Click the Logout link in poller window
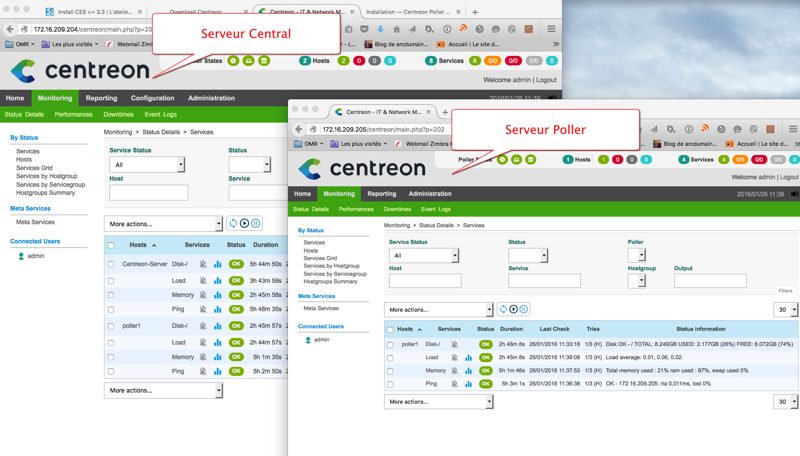 pos(789,177)
